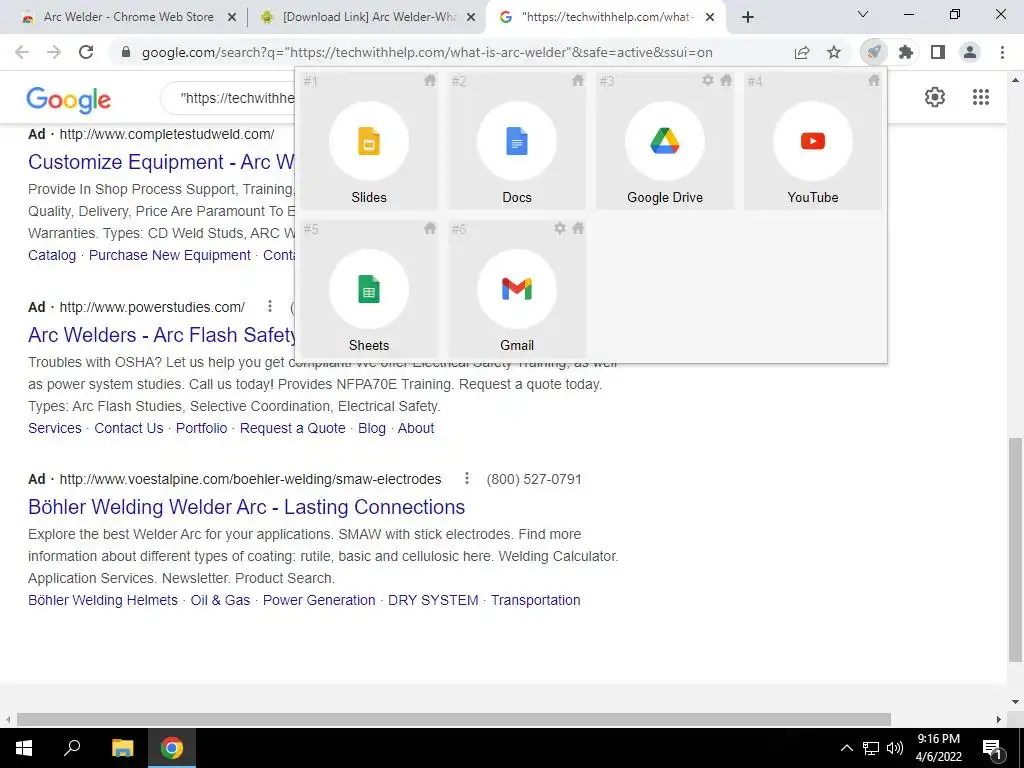Open options for the powerstudies.com ad

tap(270, 306)
